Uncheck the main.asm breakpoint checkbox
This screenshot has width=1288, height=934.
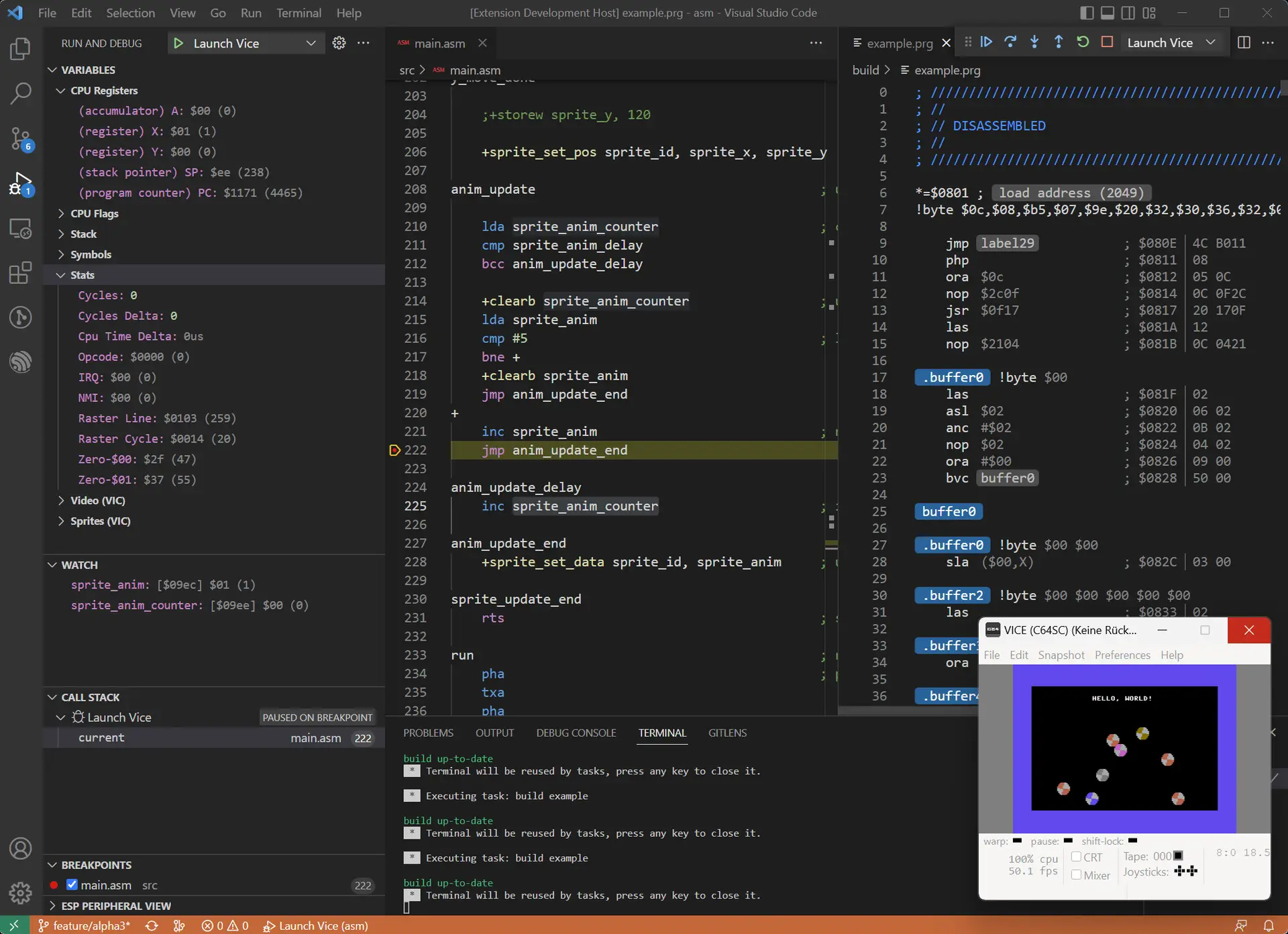[72, 885]
